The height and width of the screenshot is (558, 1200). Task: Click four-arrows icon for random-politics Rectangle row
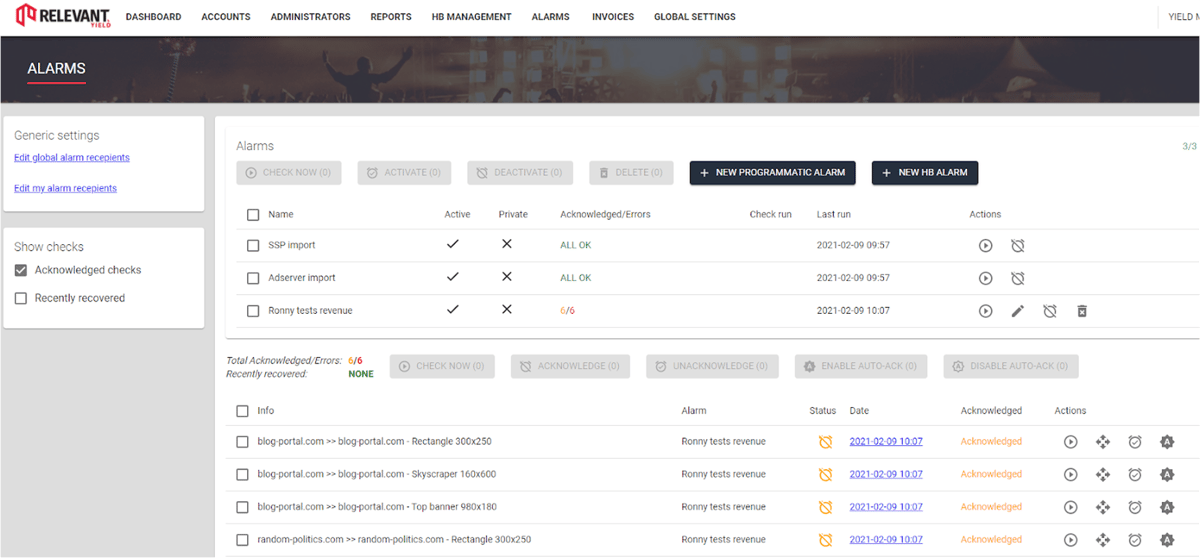1102,540
